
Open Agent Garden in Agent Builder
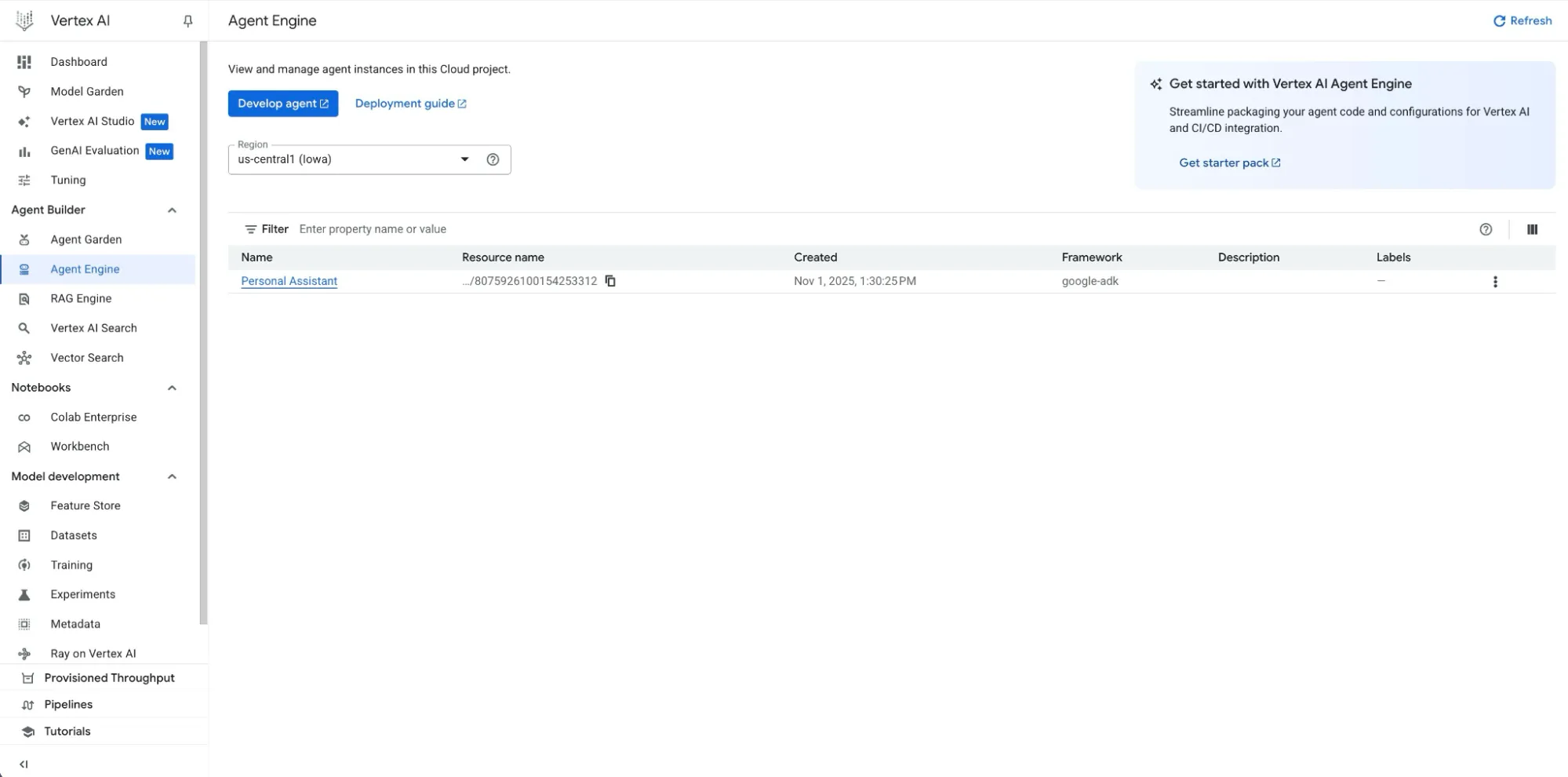coord(85,239)
